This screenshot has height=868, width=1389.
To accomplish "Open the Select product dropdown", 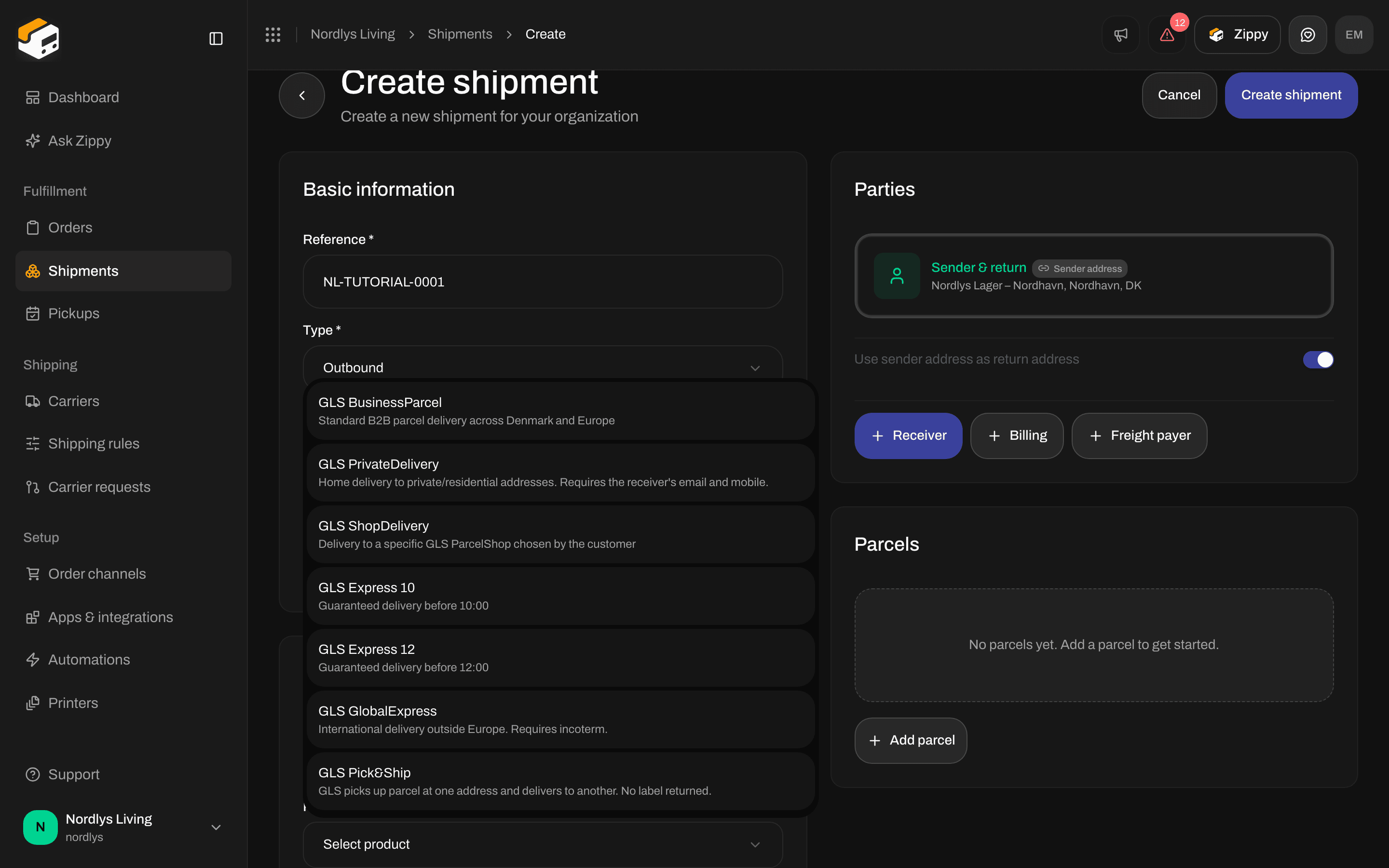I will pyautogui.click(x=543, y=844).
